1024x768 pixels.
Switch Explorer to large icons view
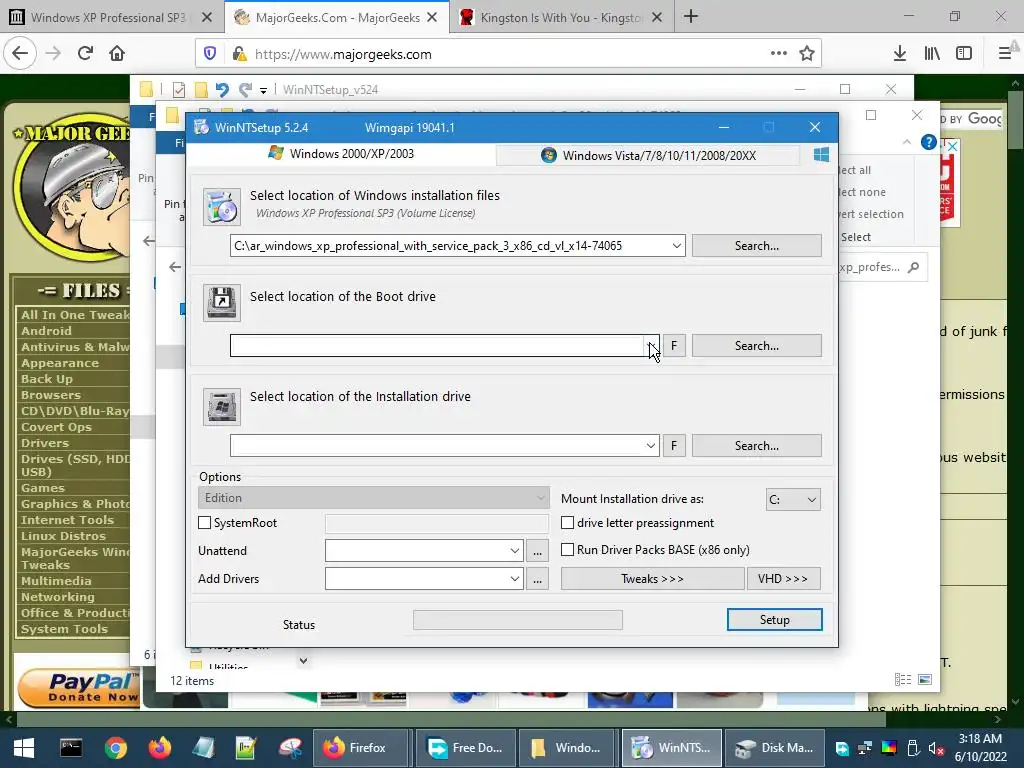[925, 680]
